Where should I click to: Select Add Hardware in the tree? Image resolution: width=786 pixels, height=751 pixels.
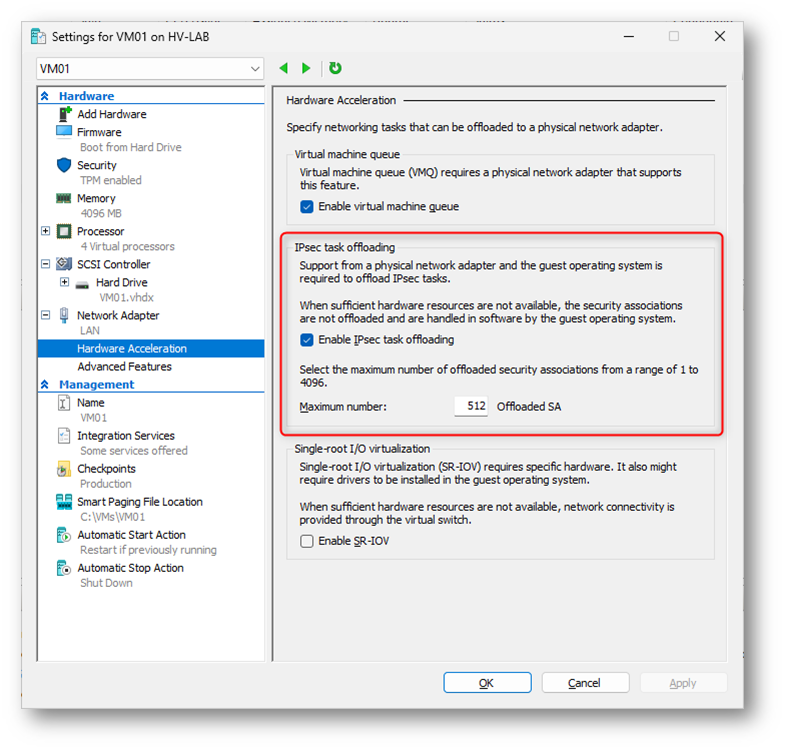[112, 114]
